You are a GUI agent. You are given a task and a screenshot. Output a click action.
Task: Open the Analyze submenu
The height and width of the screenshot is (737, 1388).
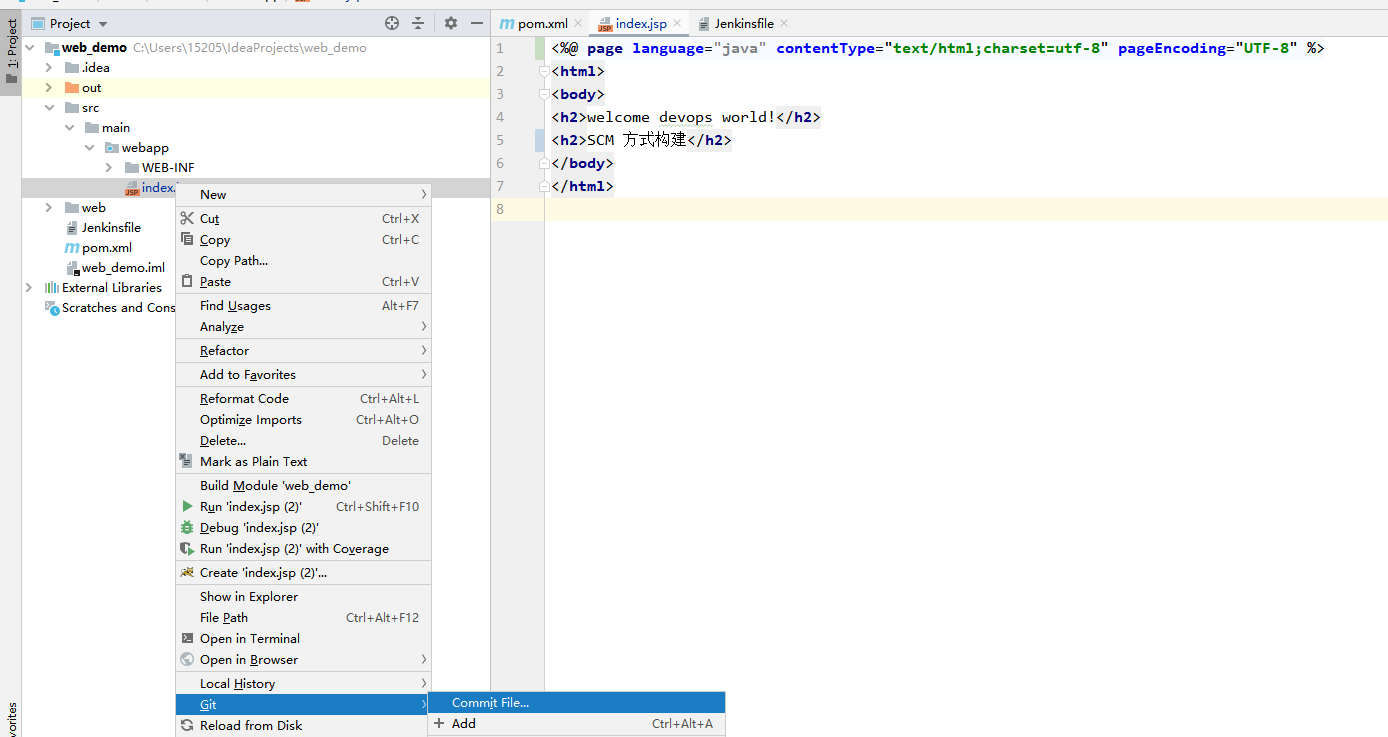303,326
